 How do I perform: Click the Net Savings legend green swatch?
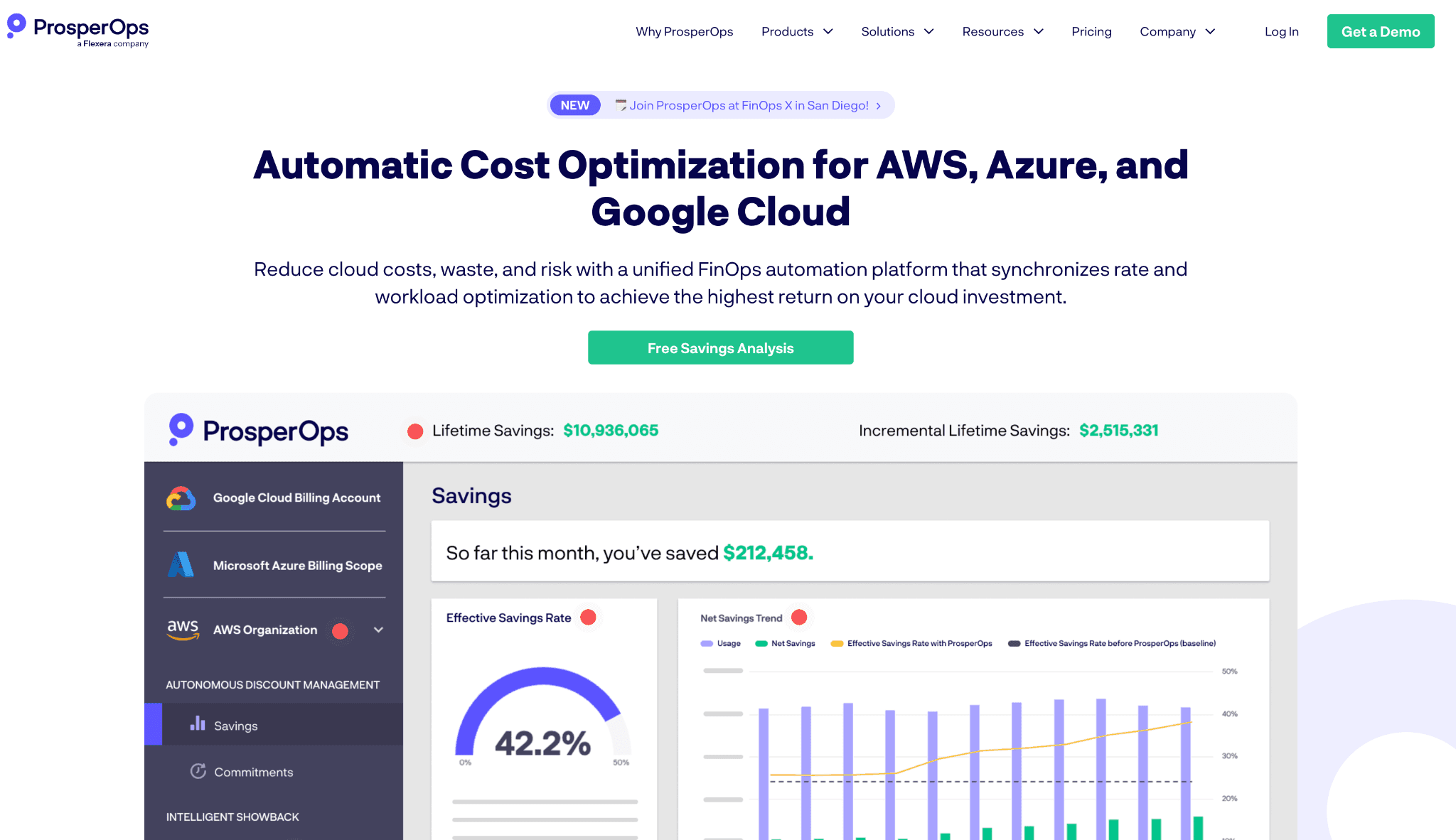point(761,644)
